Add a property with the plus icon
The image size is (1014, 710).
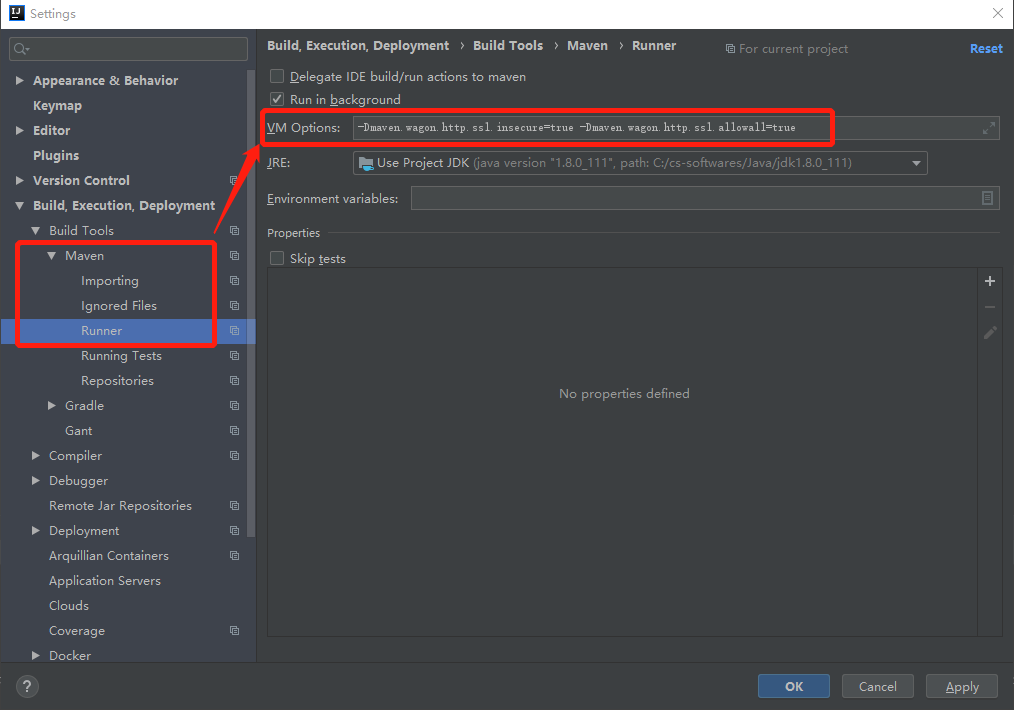coord(989,281)
